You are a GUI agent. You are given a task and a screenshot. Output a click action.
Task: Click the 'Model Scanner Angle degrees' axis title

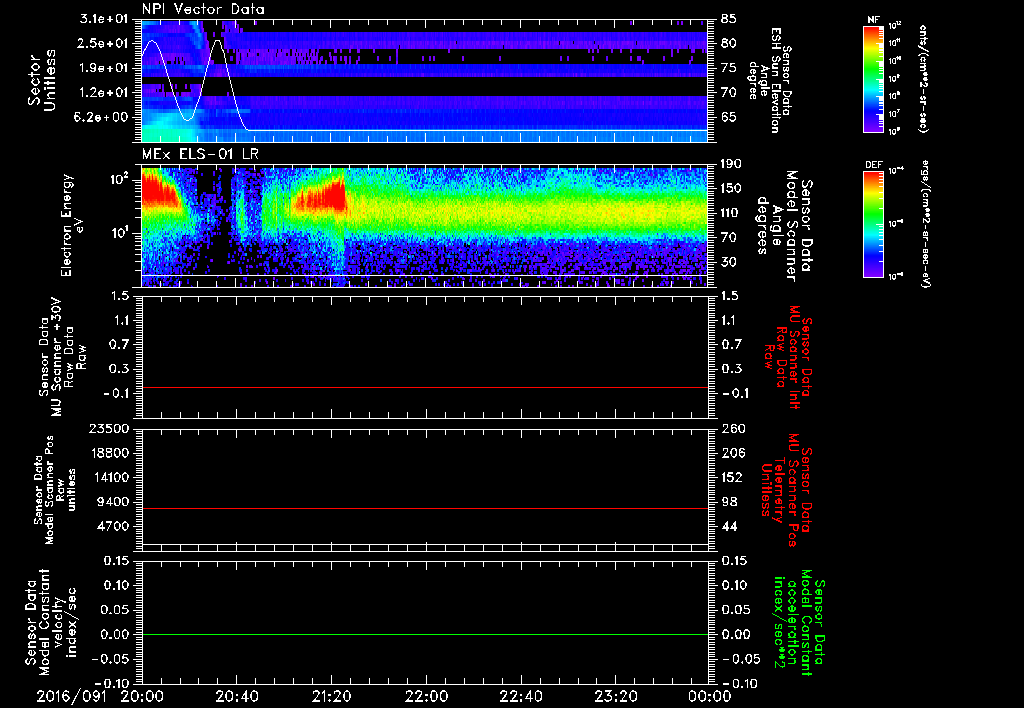click(784, 226)
